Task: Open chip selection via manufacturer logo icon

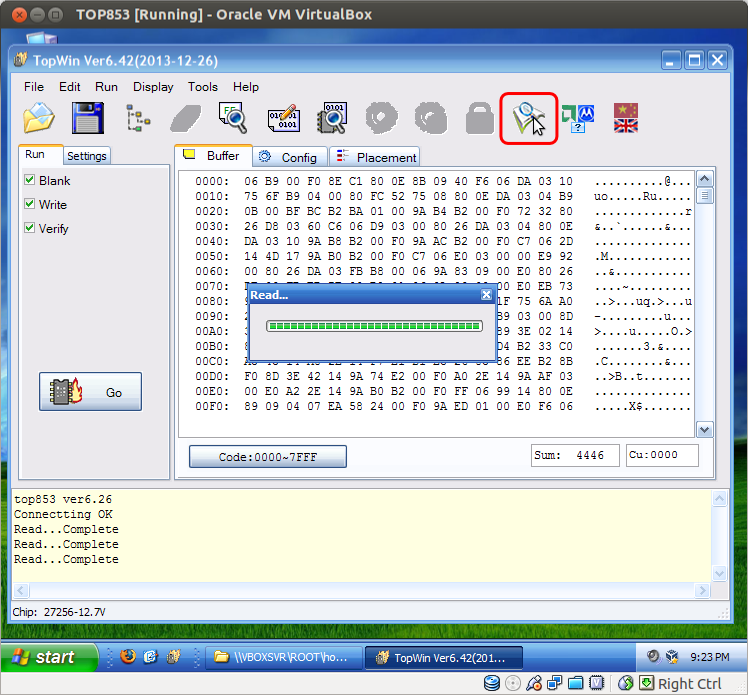Action: [578, 119]
